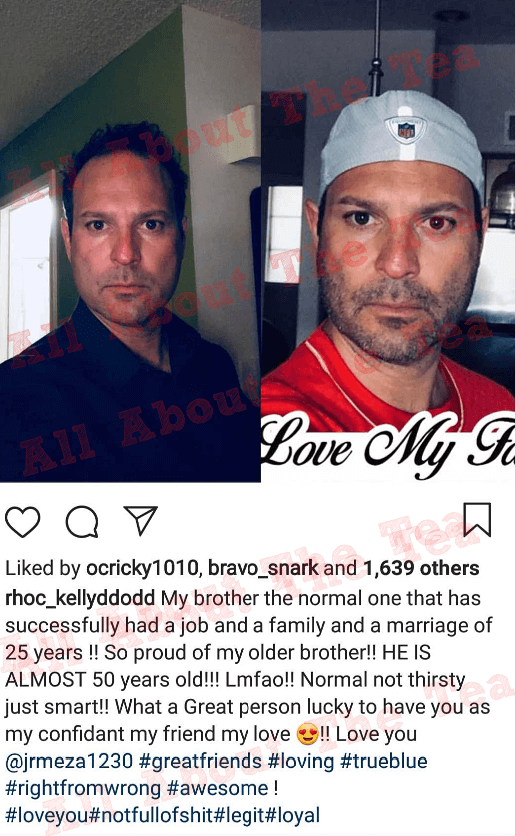Tap the paper plane share icon

tap(141, 520)
